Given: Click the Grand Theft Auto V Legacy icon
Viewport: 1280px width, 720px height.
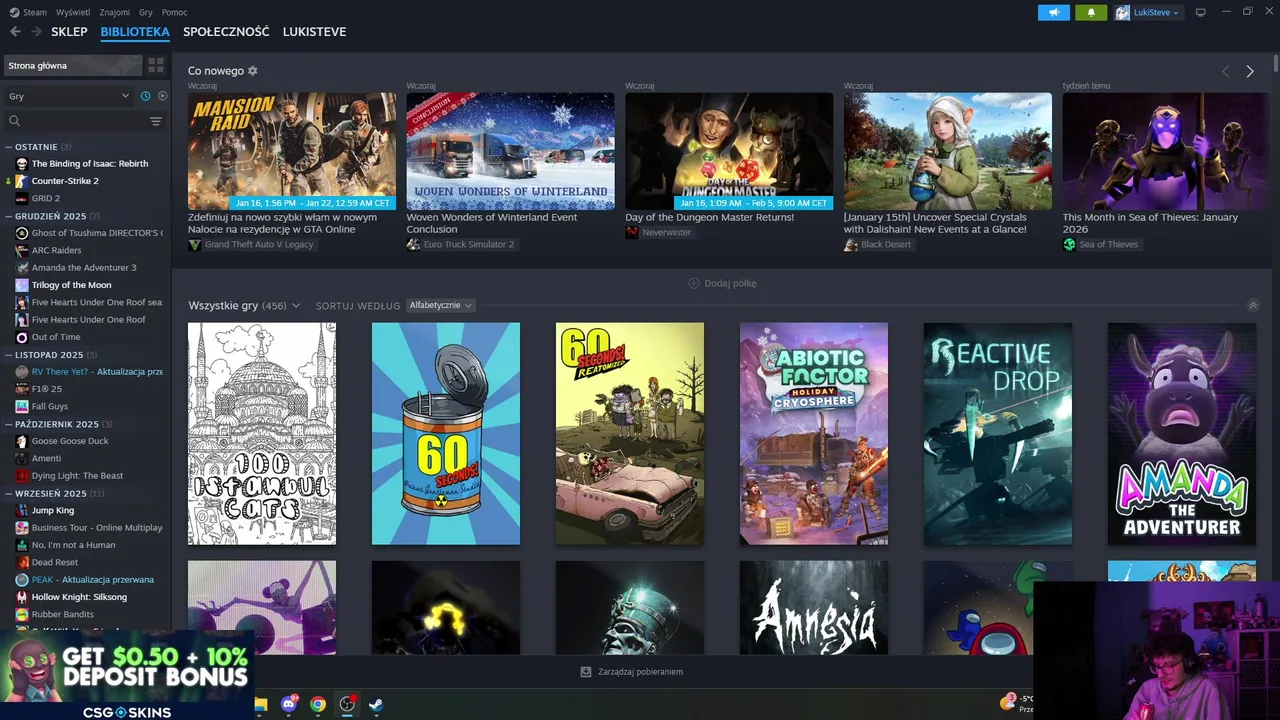Looking at the screenshot, I should (x=194, y=245).
